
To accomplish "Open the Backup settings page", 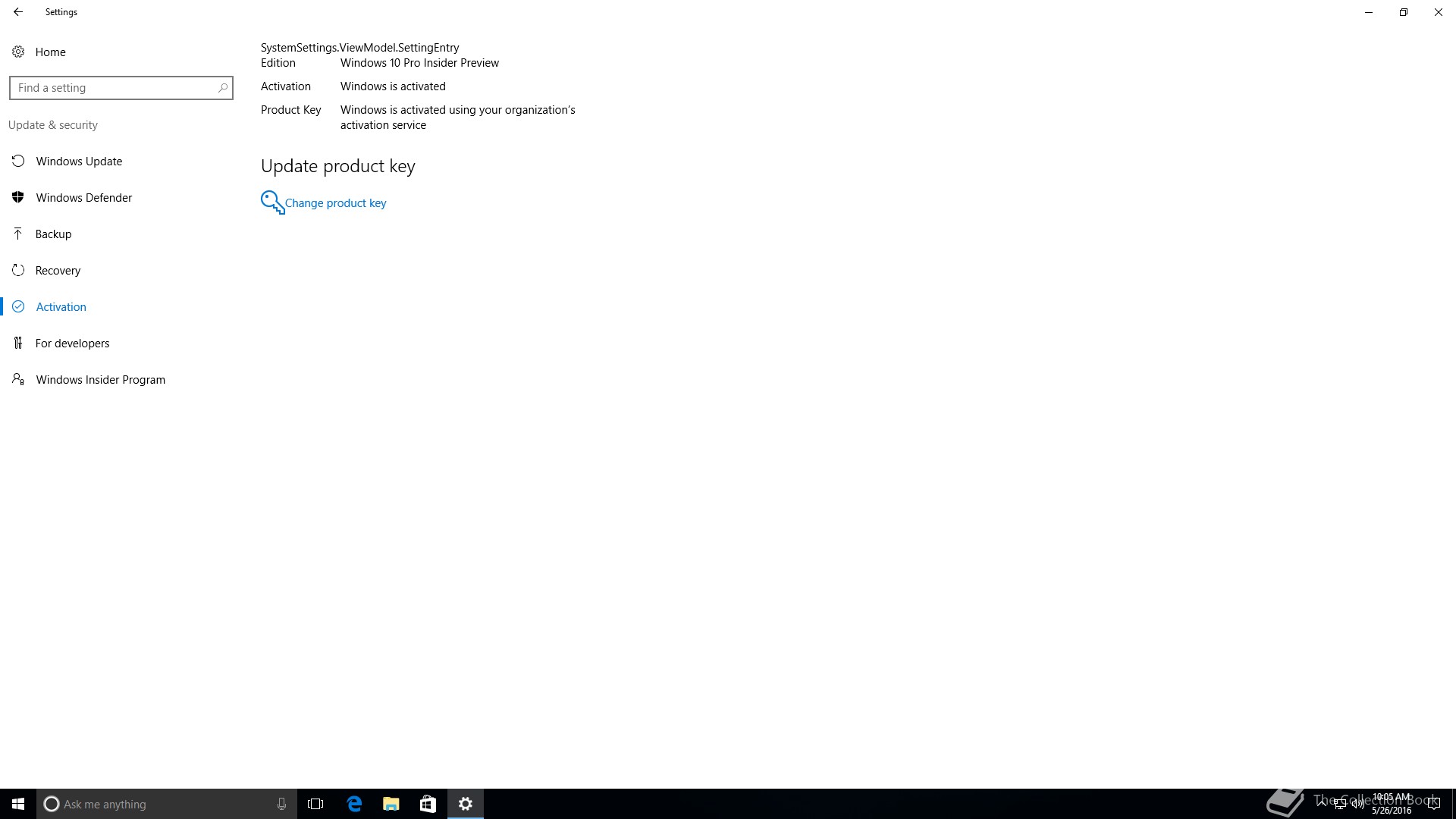I will [x=53, y=234].
